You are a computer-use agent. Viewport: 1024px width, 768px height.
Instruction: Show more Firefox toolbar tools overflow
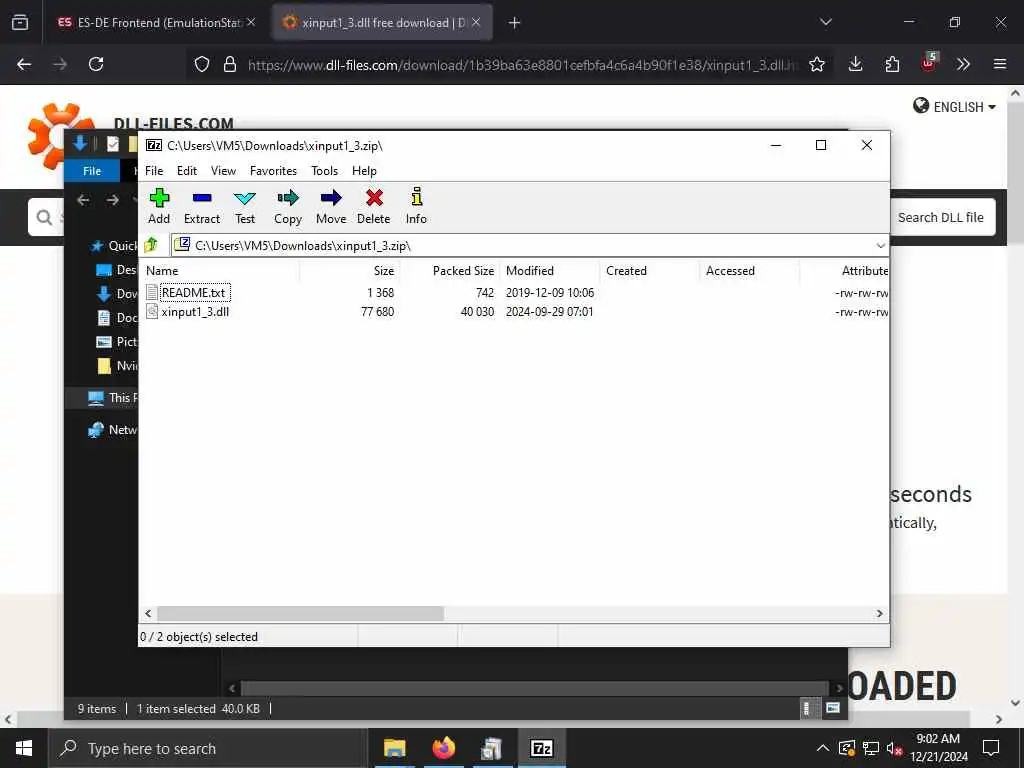coord(963,64)
